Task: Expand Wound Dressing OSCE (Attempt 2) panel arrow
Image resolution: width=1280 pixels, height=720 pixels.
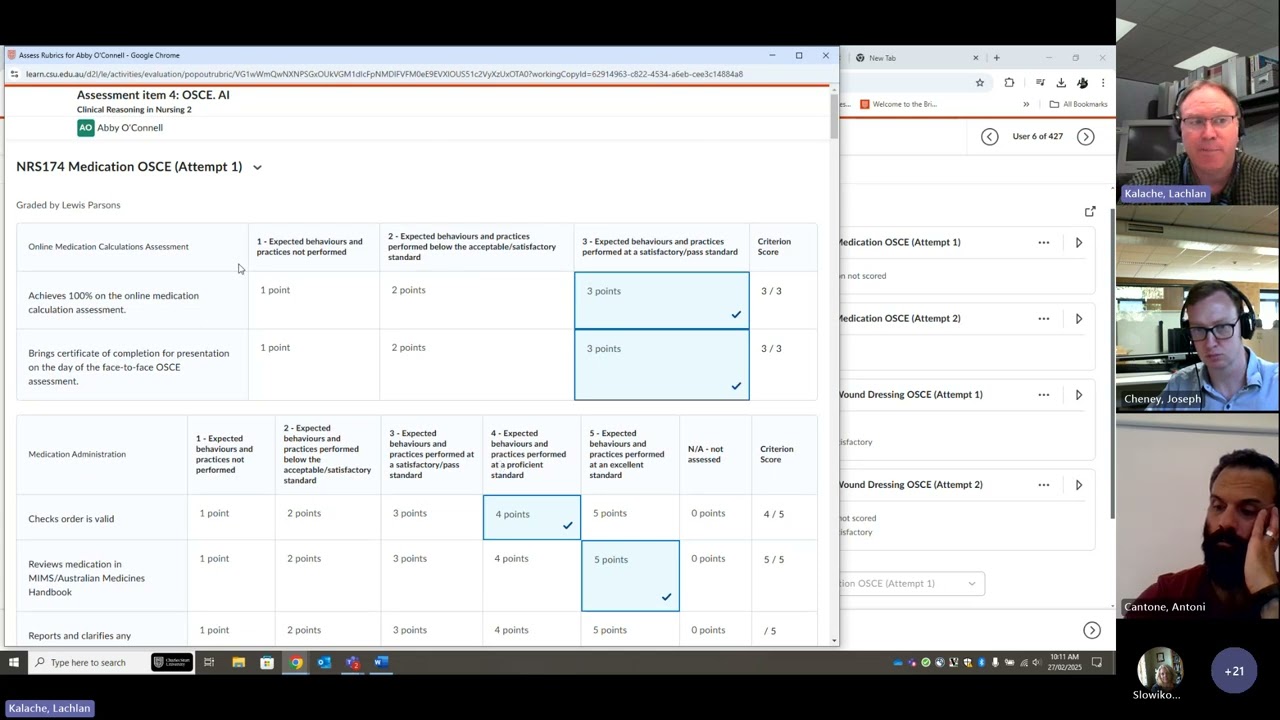Action: point(1078,485)
